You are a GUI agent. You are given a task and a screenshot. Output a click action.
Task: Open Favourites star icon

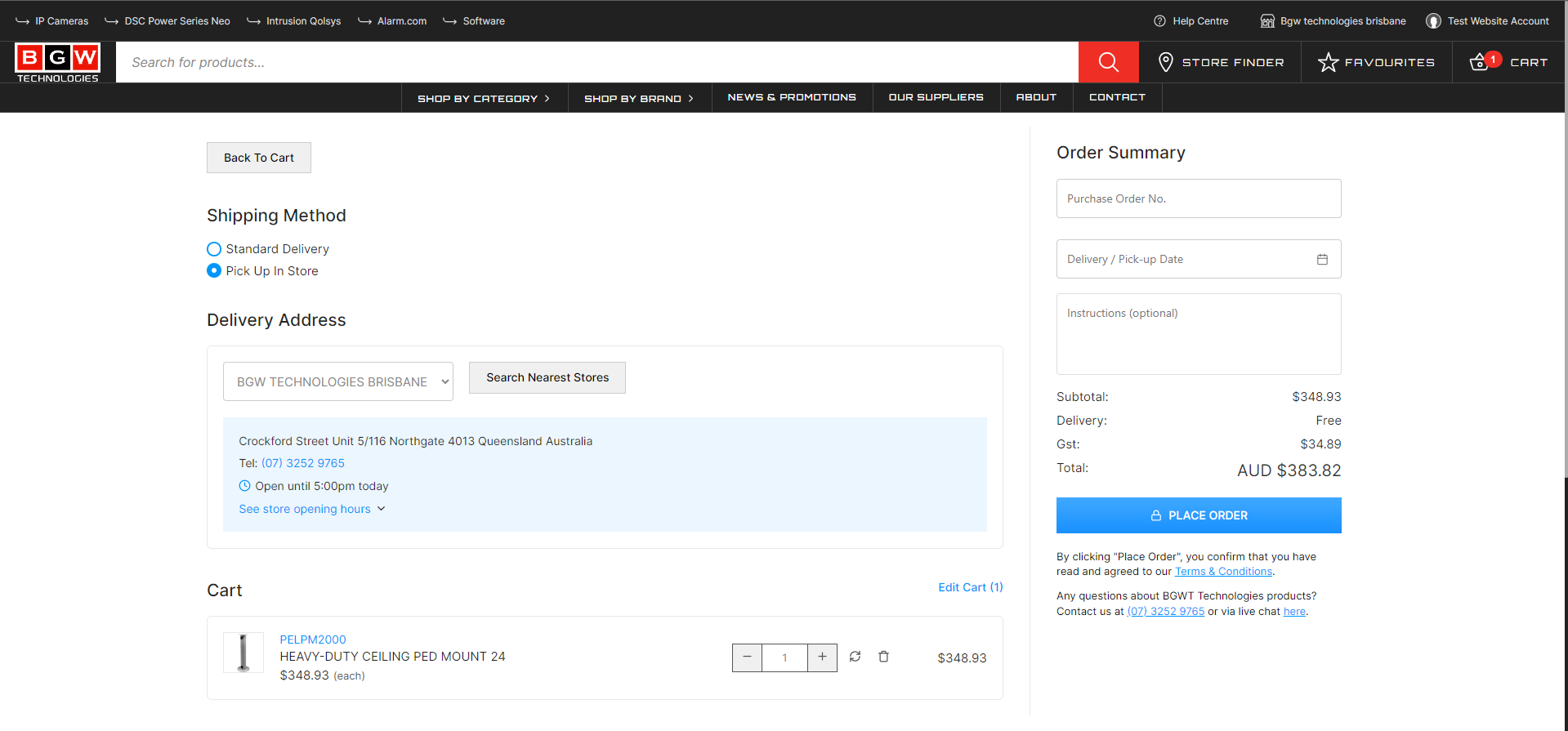(x=1328, y=62)
